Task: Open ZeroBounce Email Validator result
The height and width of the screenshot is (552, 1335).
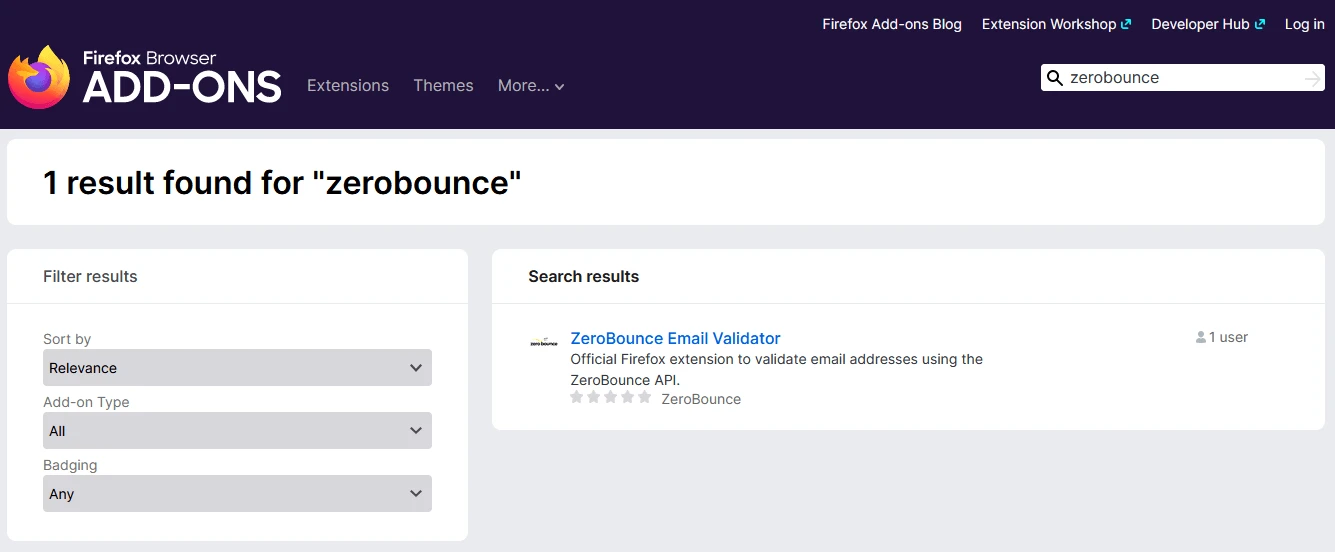Action: point(675,338)
